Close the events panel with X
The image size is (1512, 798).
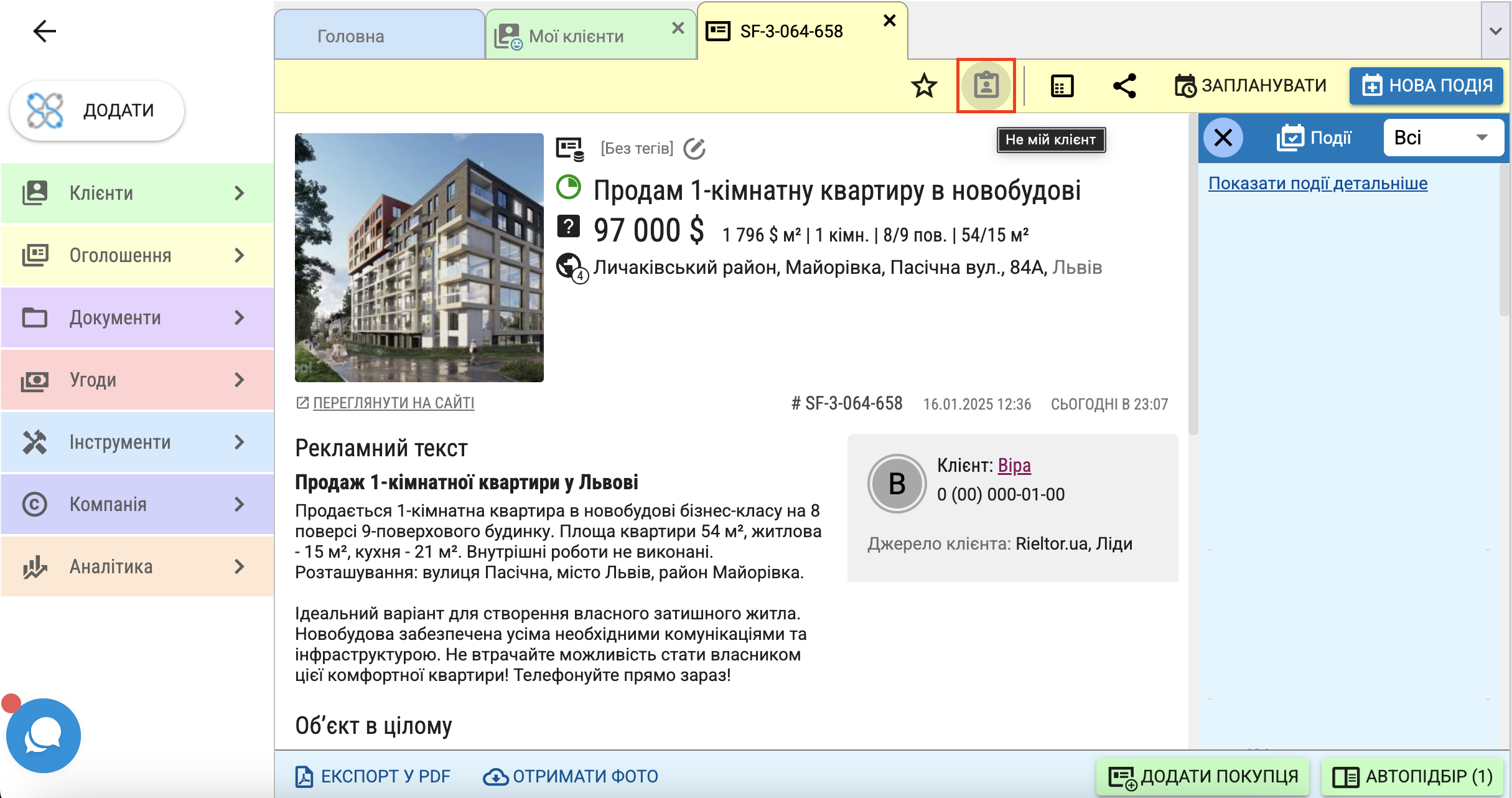tap(1223, 138)
